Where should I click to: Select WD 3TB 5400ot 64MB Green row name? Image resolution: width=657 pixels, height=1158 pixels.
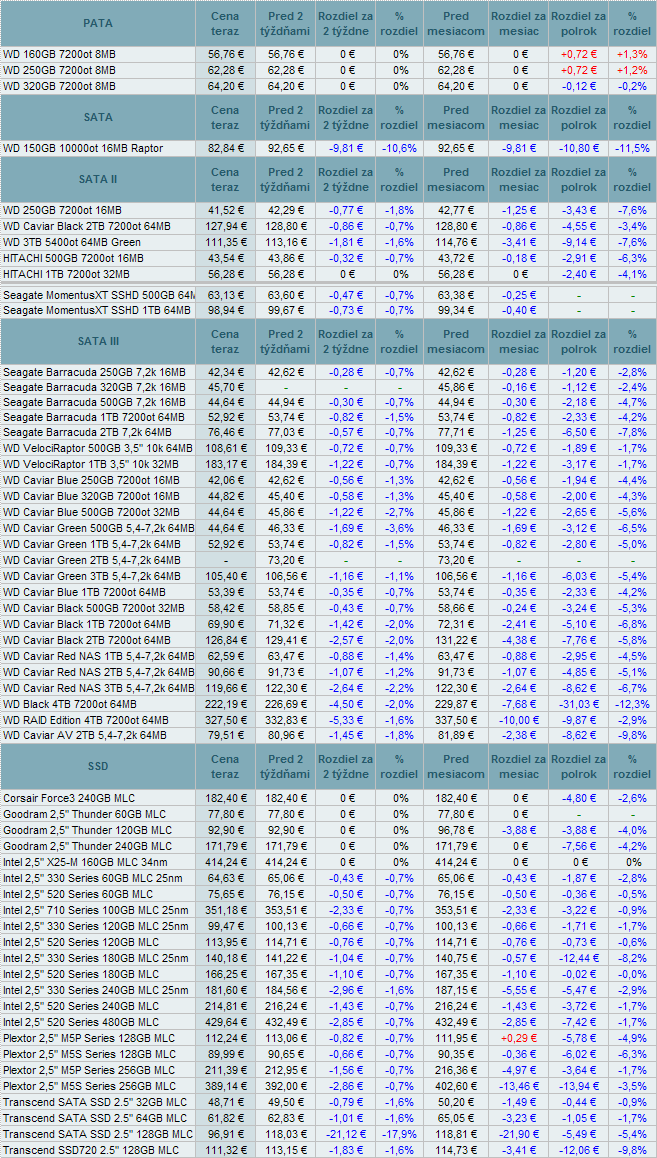[72, 241]
